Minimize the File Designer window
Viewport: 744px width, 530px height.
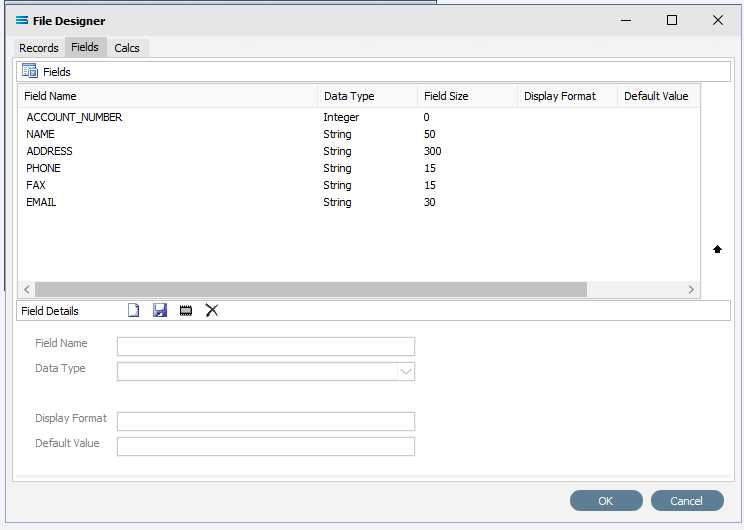pos(626,20)
